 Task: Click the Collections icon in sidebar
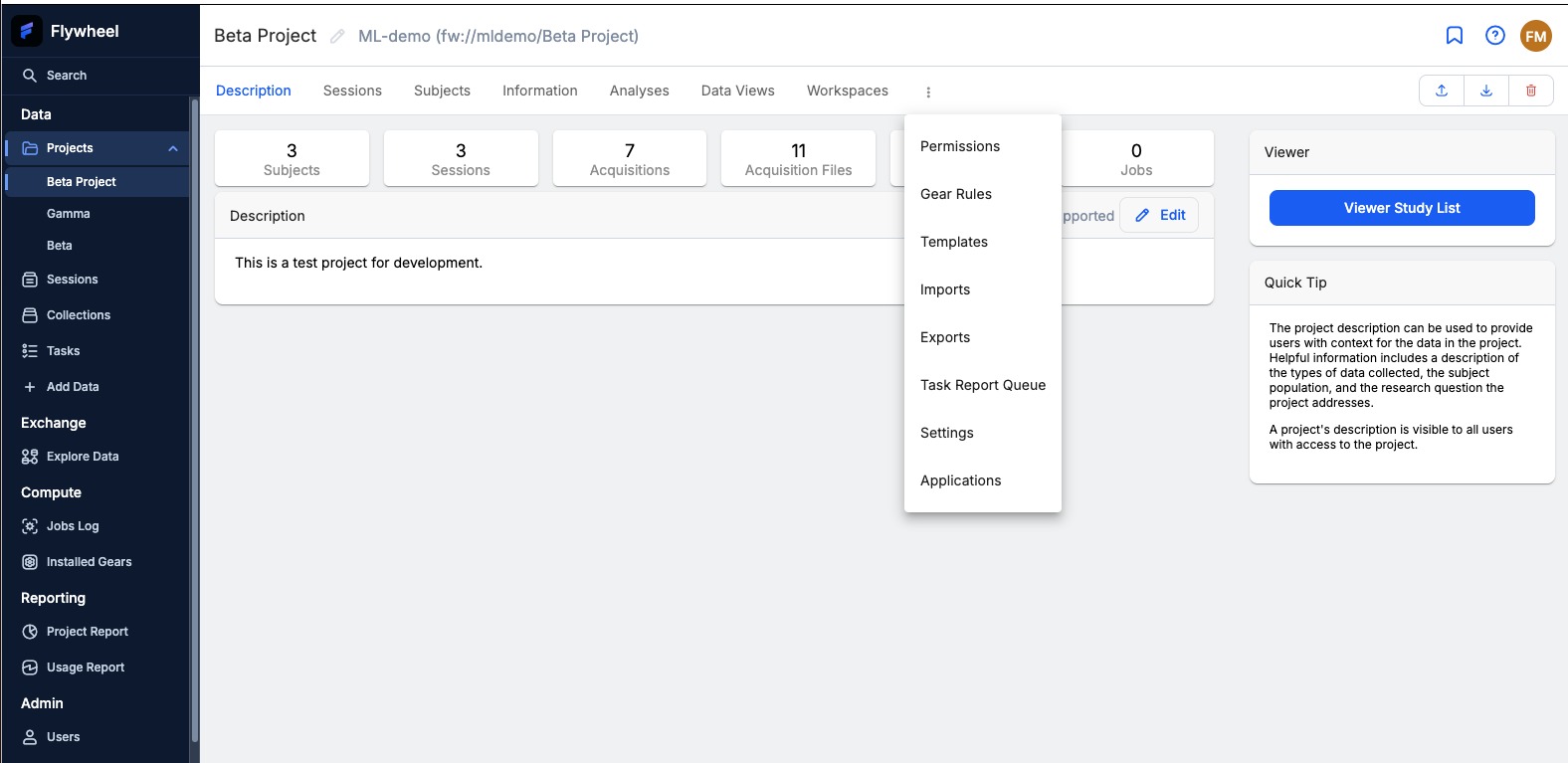tap(30, 315)
